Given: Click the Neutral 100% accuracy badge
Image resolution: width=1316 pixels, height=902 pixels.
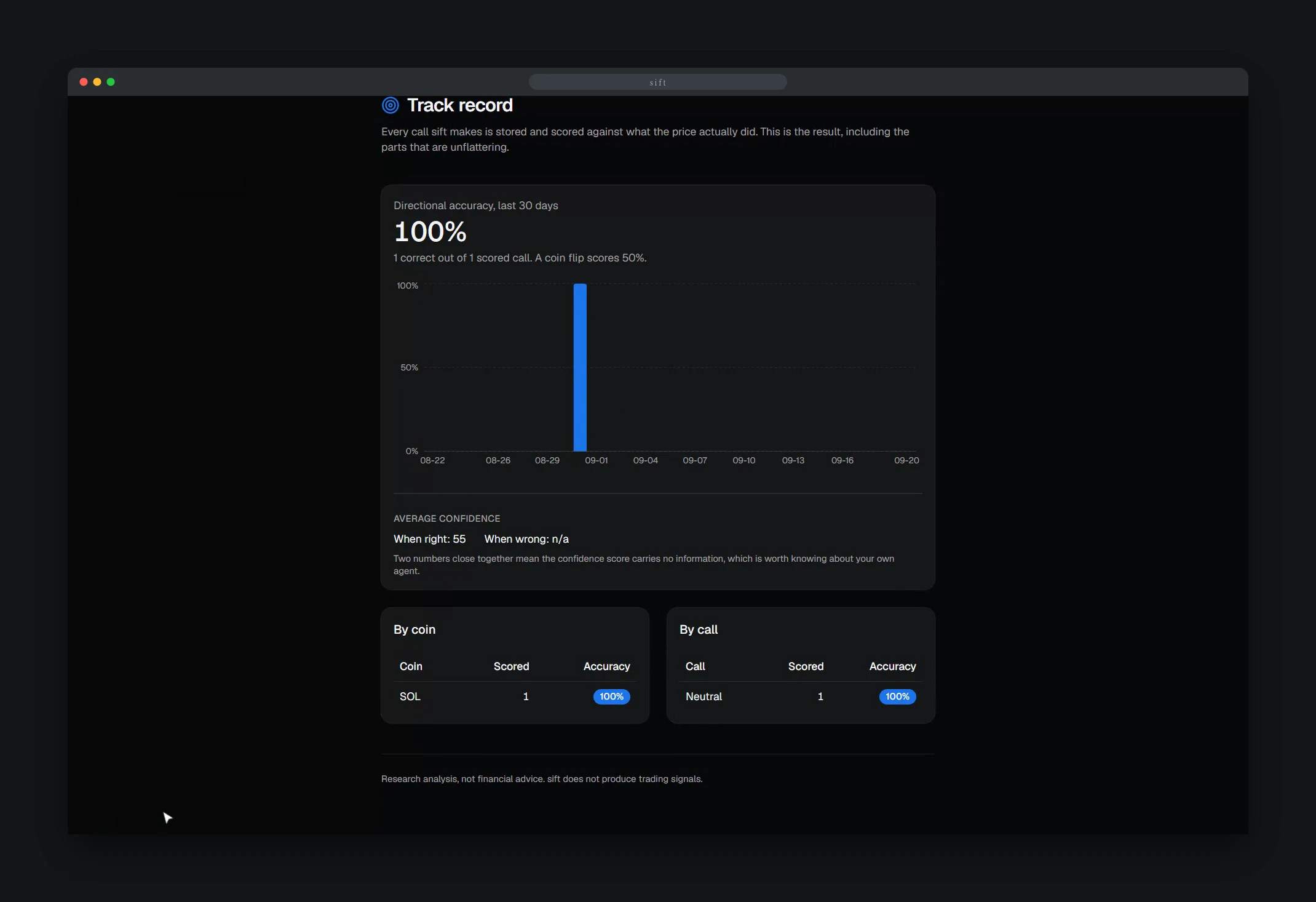Looking at the screenshot, I should [x=897, y=696].
